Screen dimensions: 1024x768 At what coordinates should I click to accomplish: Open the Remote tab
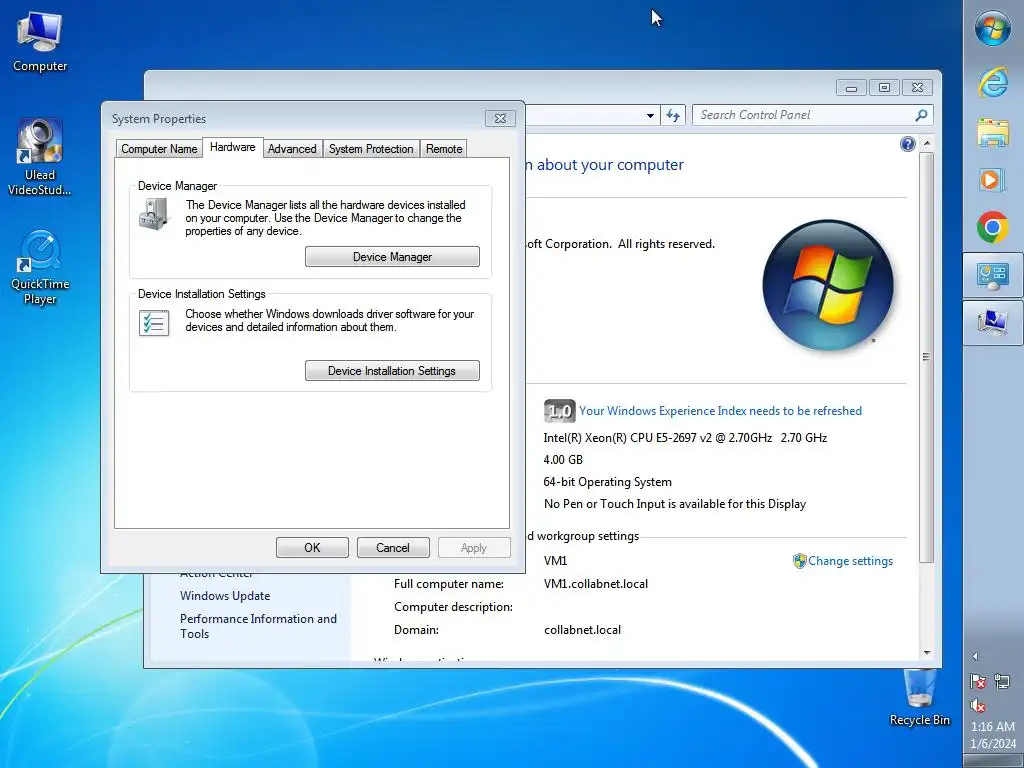tap(444, 149)
